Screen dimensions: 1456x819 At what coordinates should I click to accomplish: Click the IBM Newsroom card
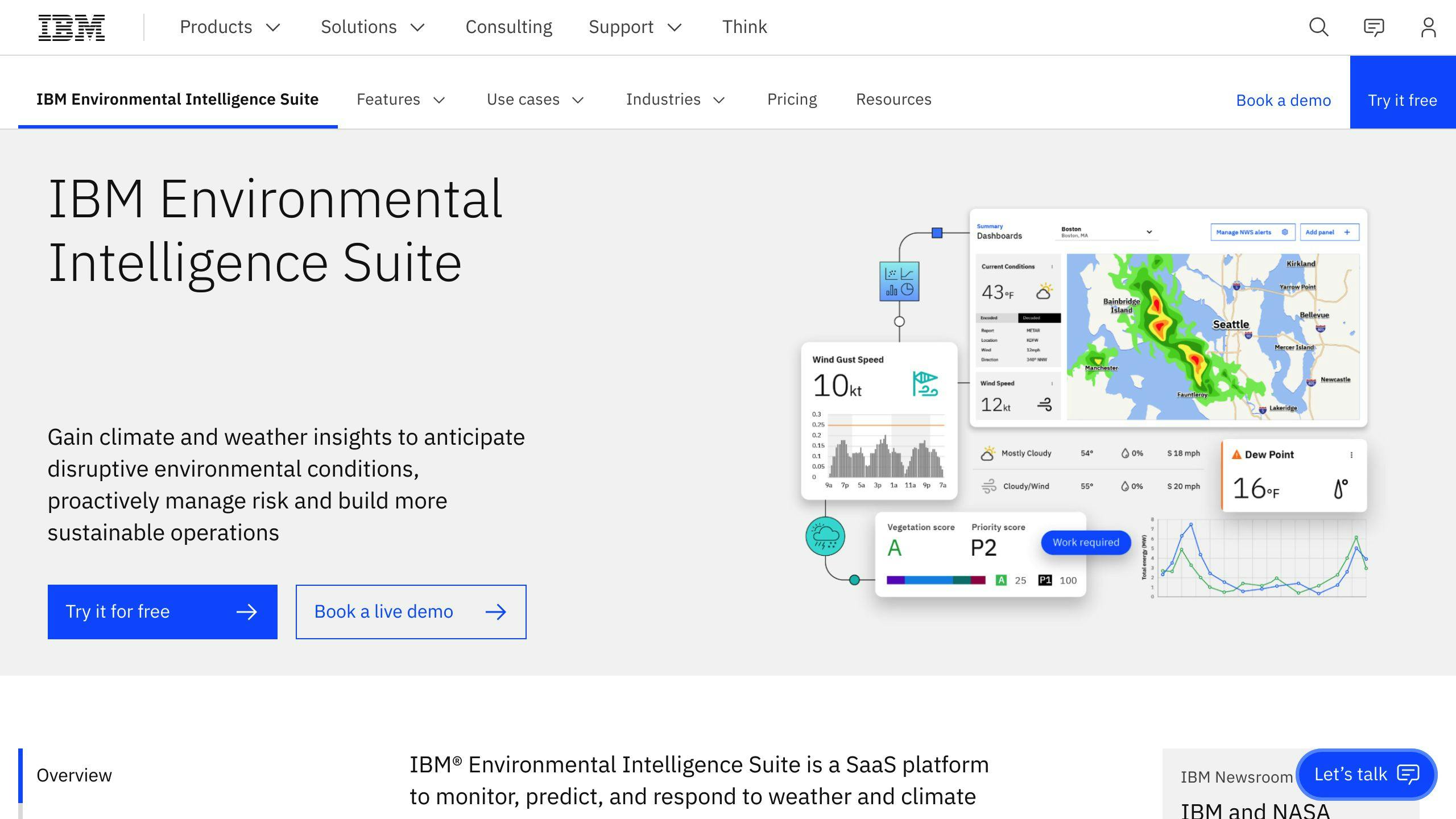click(x=1291, y=785)
